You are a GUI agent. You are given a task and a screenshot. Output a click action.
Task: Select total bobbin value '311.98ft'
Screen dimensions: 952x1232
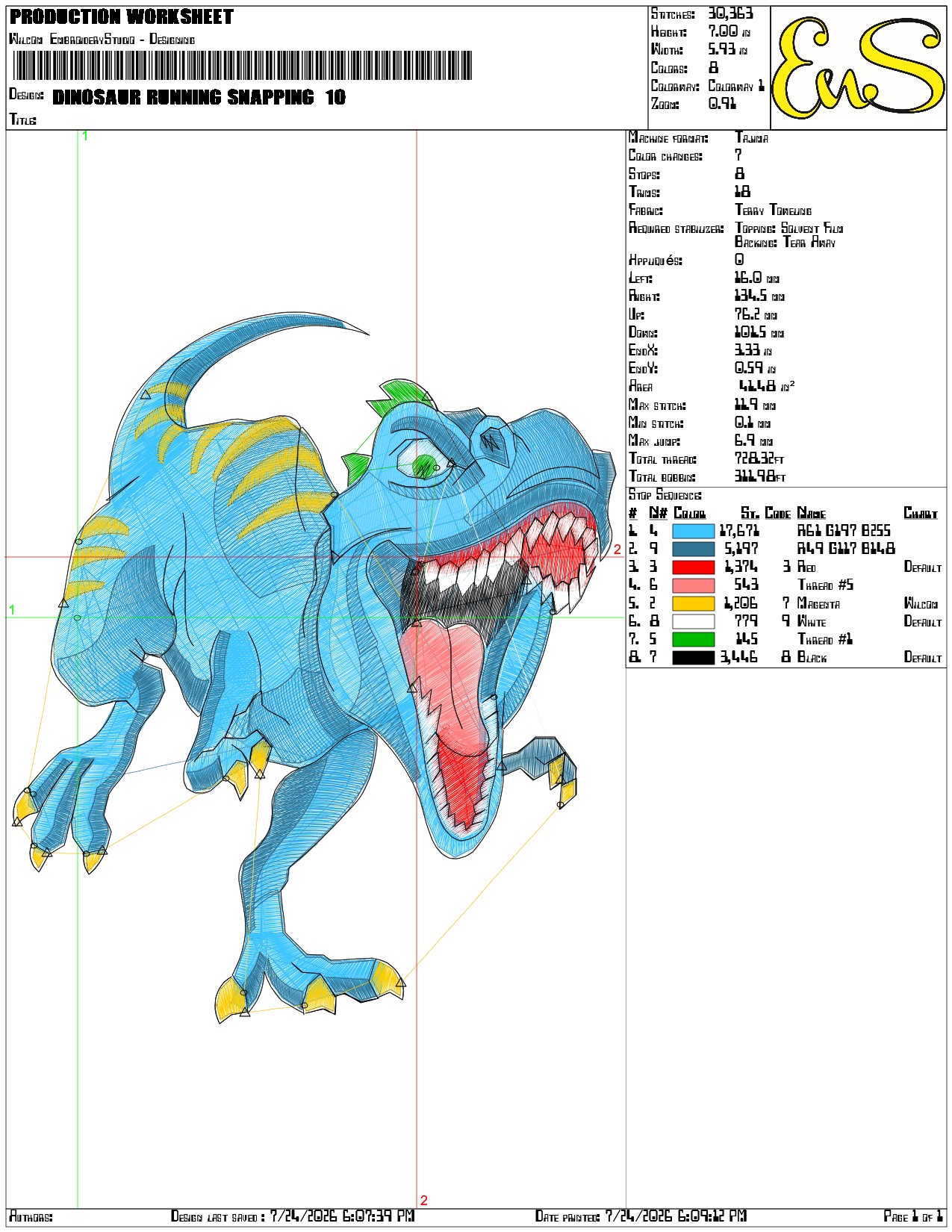[760, 476]
